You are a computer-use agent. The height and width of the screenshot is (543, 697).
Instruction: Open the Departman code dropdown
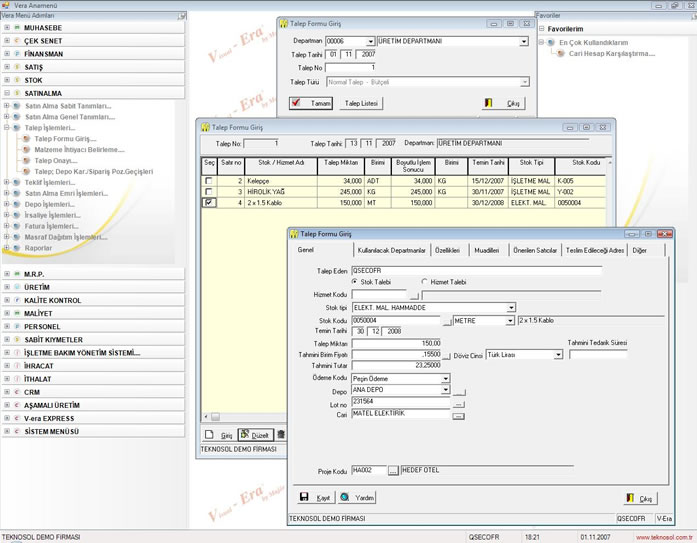point(370,41)
